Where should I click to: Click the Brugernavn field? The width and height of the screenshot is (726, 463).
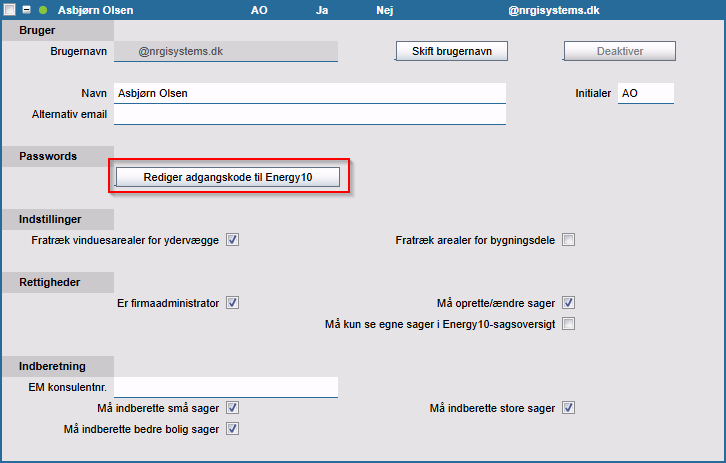[x=226, y=50]
